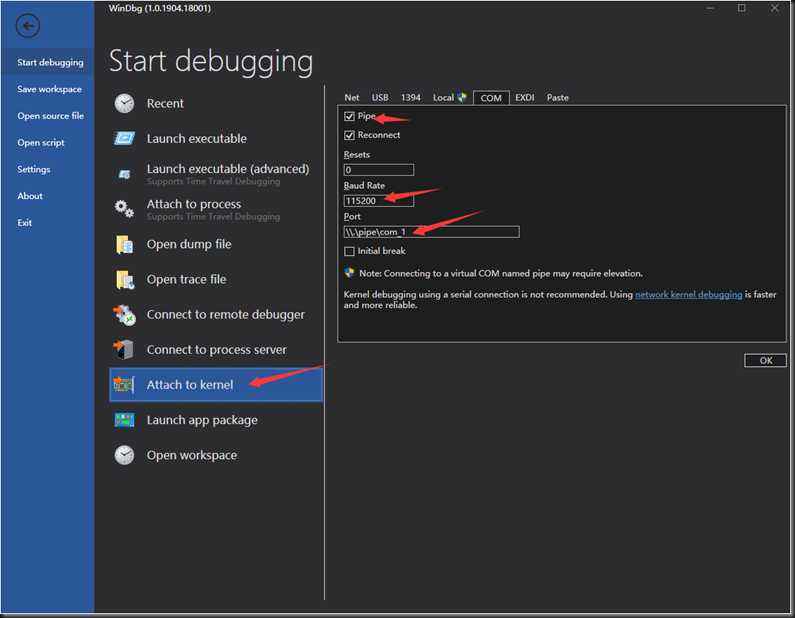Maximize the WinDbg window
Image resolution: width=795 pixels, height=618 pixels.
tap(742, 8)
